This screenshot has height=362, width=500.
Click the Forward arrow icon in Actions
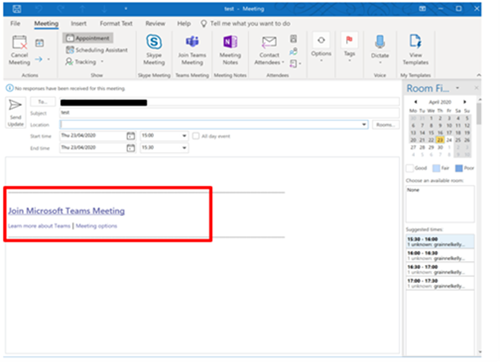[x=39, y=59]
